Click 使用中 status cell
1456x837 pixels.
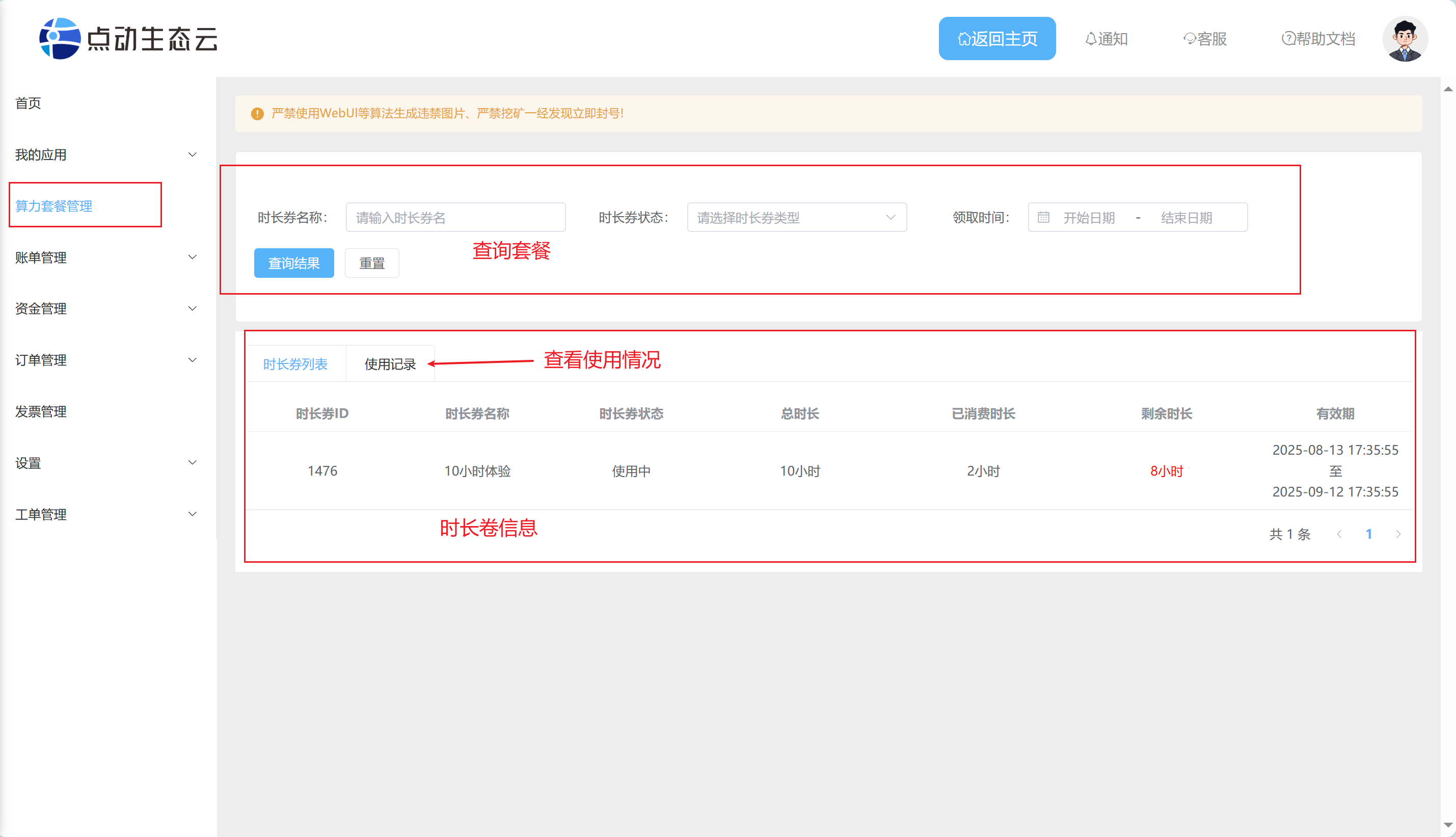pyautogui.click(x=631, y=471)
